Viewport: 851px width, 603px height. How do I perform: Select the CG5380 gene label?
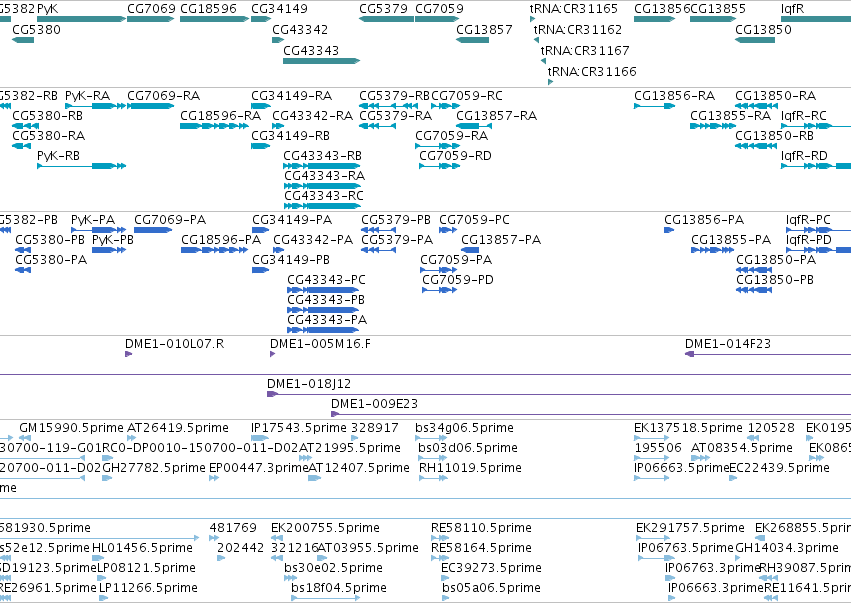click(36, 29)
